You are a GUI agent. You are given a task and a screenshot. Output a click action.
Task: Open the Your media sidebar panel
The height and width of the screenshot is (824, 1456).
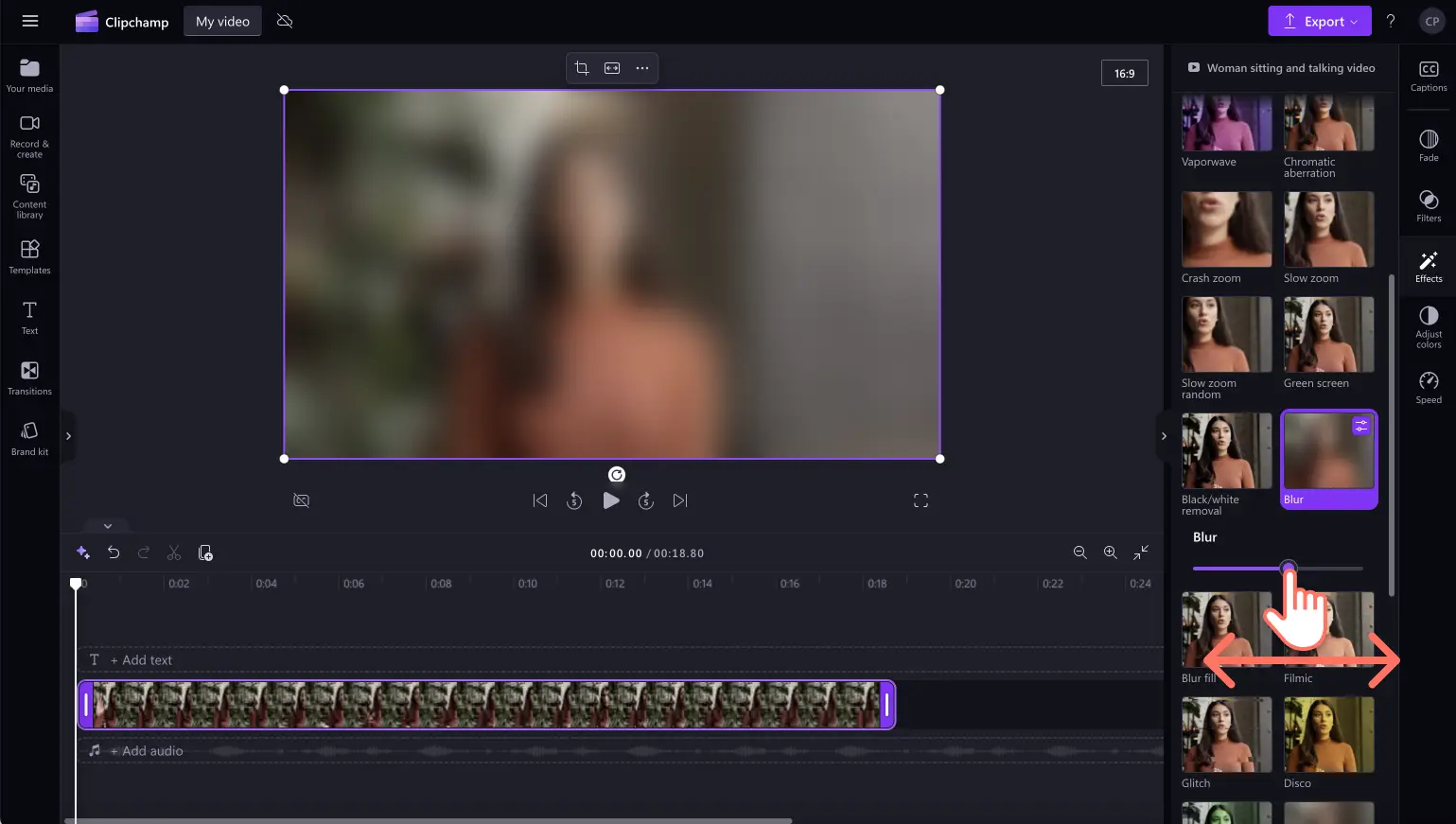point(29,76)
